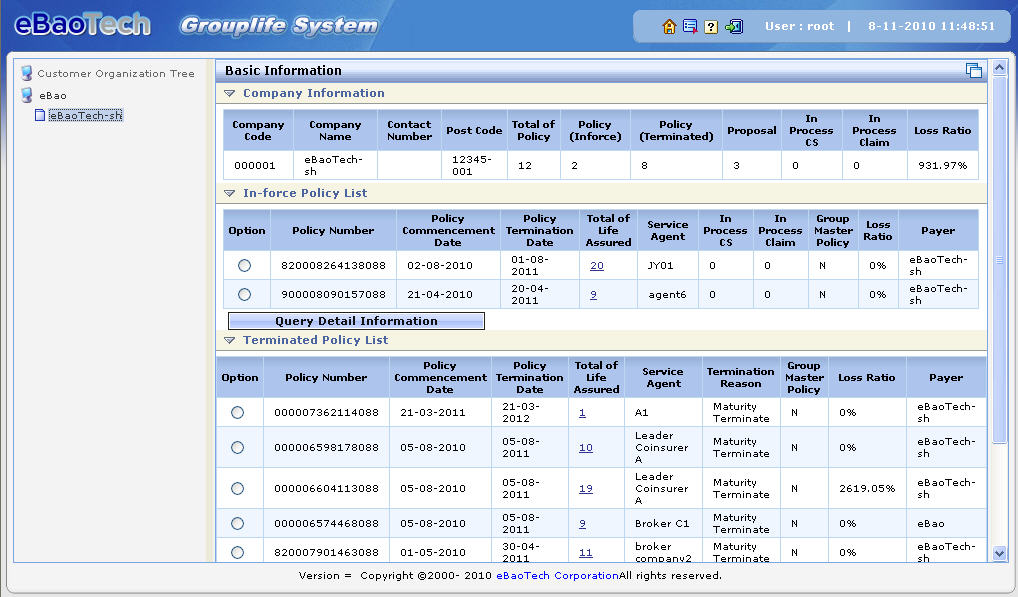The width and height of the screenshot is (1018, 597).
Task: Click service agent agent6 cell
Action: point(667,295)
